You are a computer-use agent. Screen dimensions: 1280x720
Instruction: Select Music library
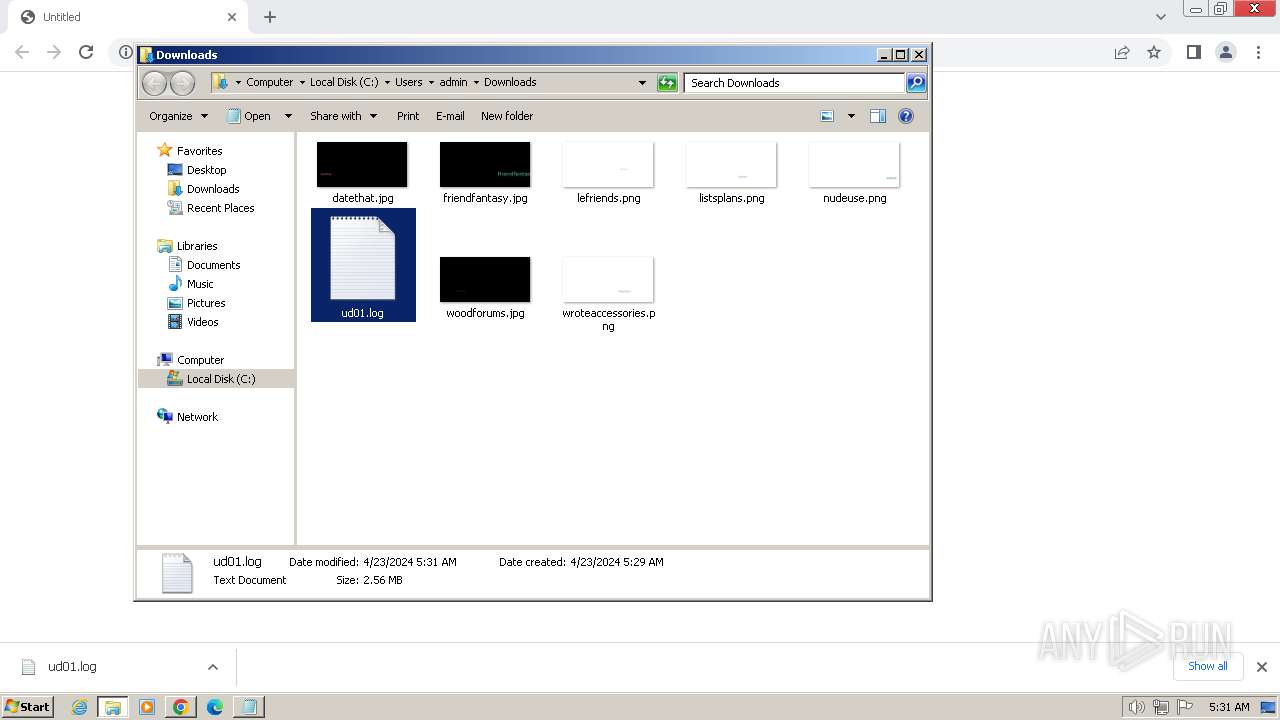[200, 284]
